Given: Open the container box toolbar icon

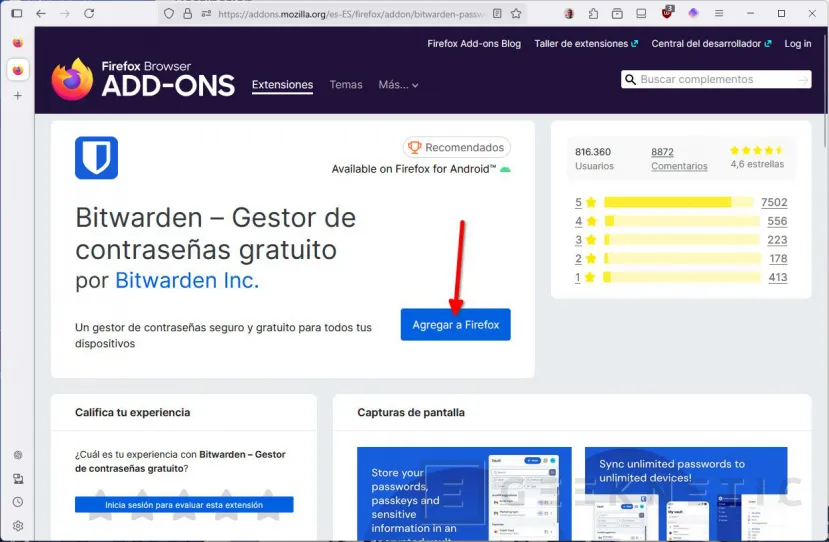Looking at the screenshot, I should [x=617, y=14].
